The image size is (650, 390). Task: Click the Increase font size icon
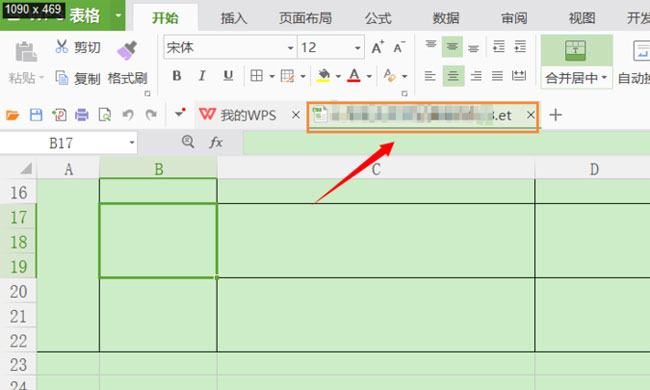377,47
